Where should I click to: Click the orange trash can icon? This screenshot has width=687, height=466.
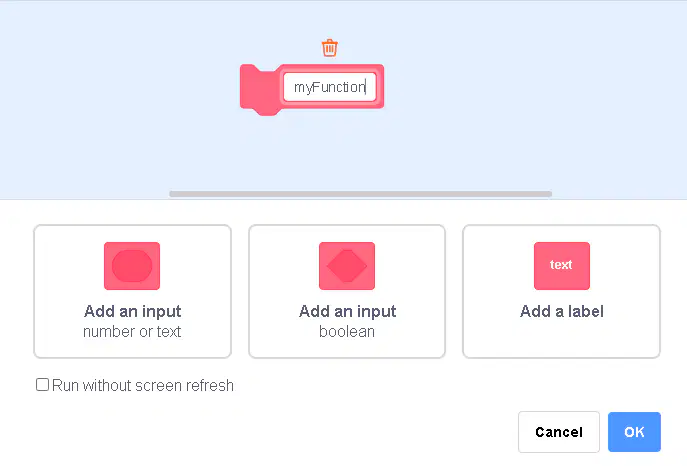click(329, 48)
